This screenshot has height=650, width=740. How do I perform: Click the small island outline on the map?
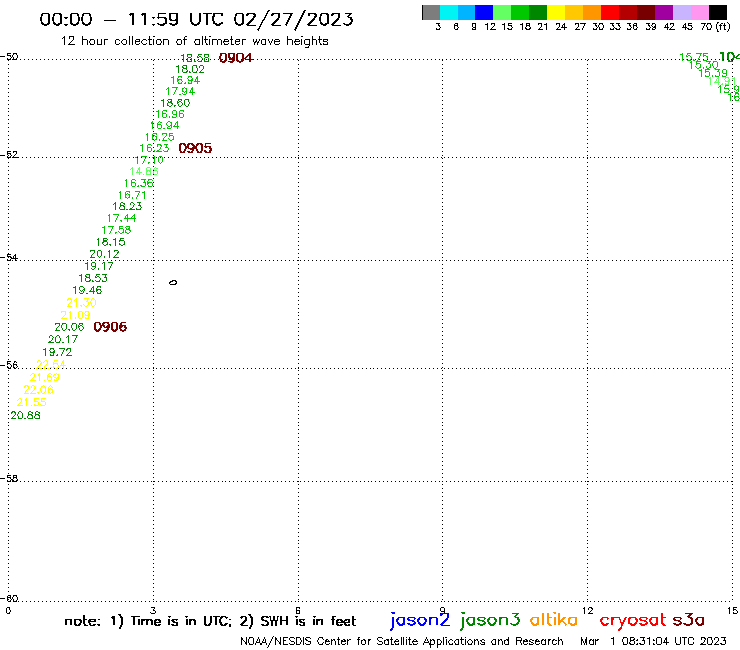(173, 283)
